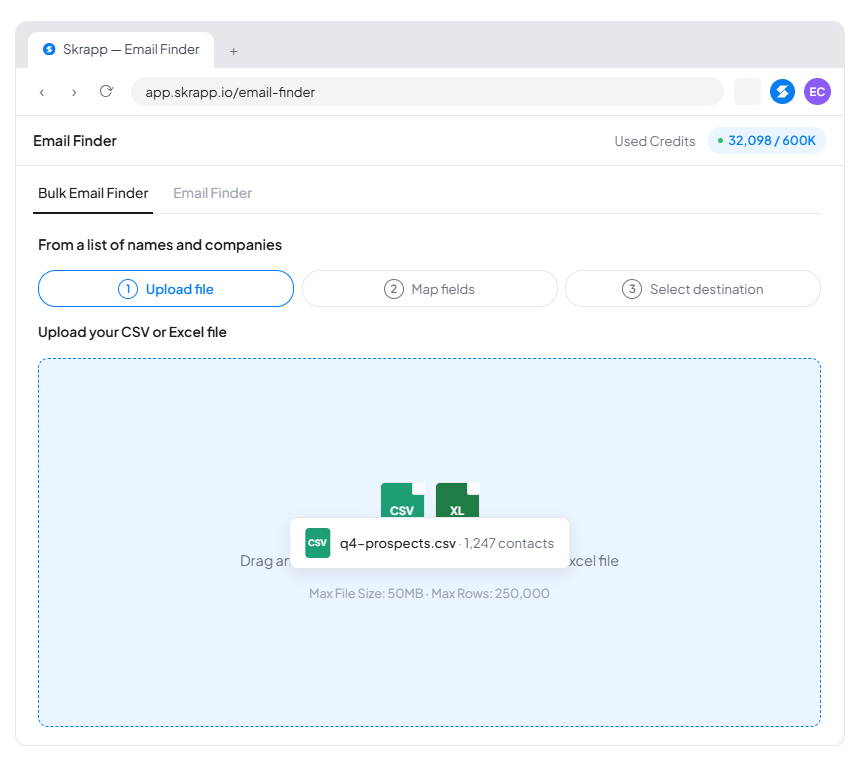Click the blank toolbar button beside address bar
The height and width of the screenshot is (765, 867).
pos(747,92)
